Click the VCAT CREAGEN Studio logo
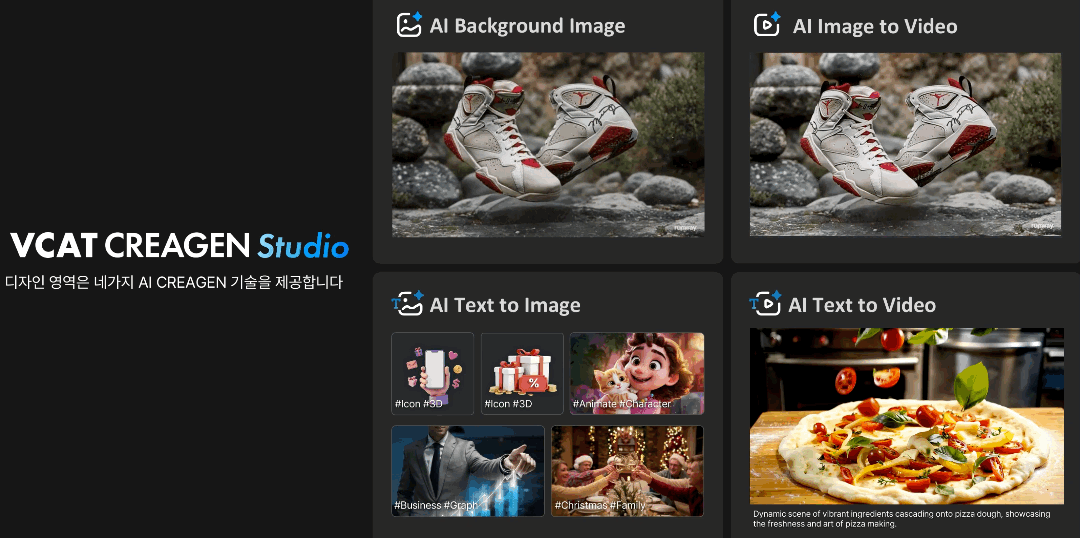 [x=180, y=245]
